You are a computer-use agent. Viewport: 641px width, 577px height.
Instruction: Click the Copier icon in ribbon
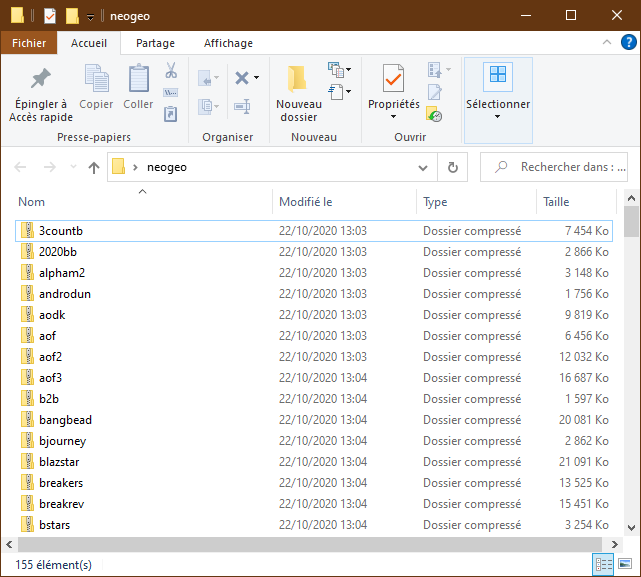[96, 87]
